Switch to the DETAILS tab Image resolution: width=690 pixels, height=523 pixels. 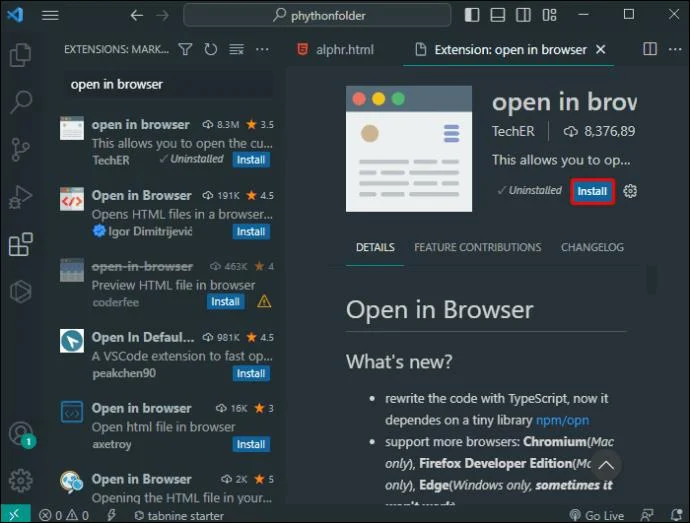(375, 247)
